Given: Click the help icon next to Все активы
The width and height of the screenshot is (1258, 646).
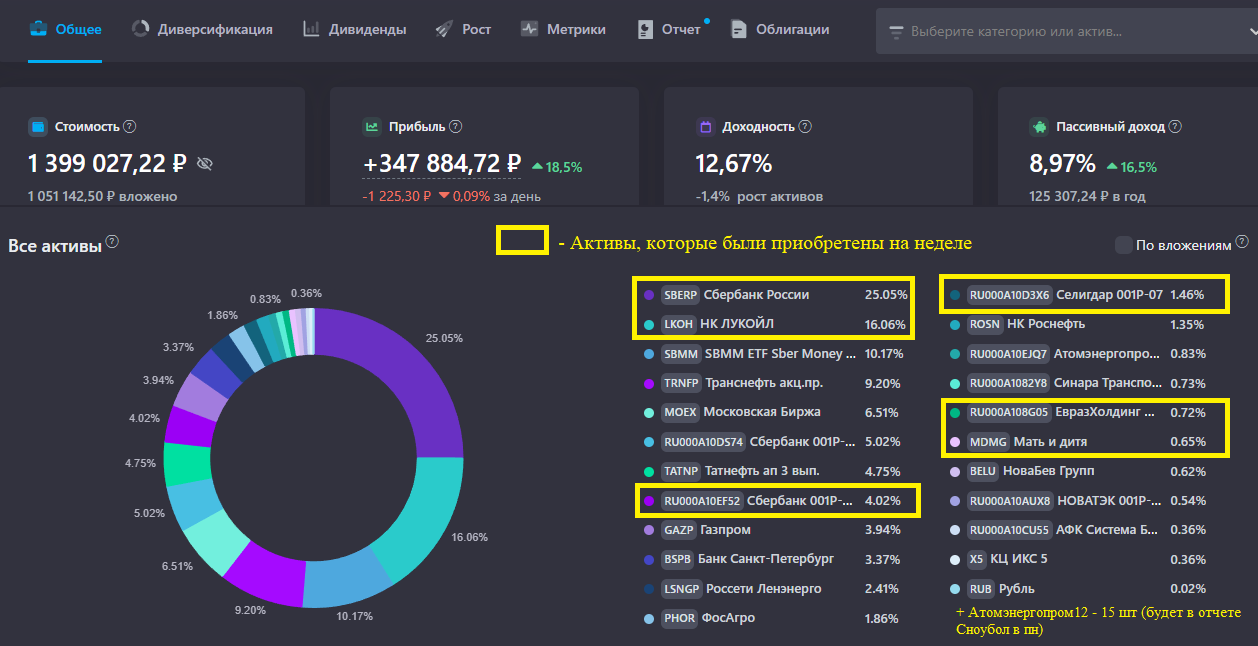Looking at the screenshot, I should [x=112, y=242].
